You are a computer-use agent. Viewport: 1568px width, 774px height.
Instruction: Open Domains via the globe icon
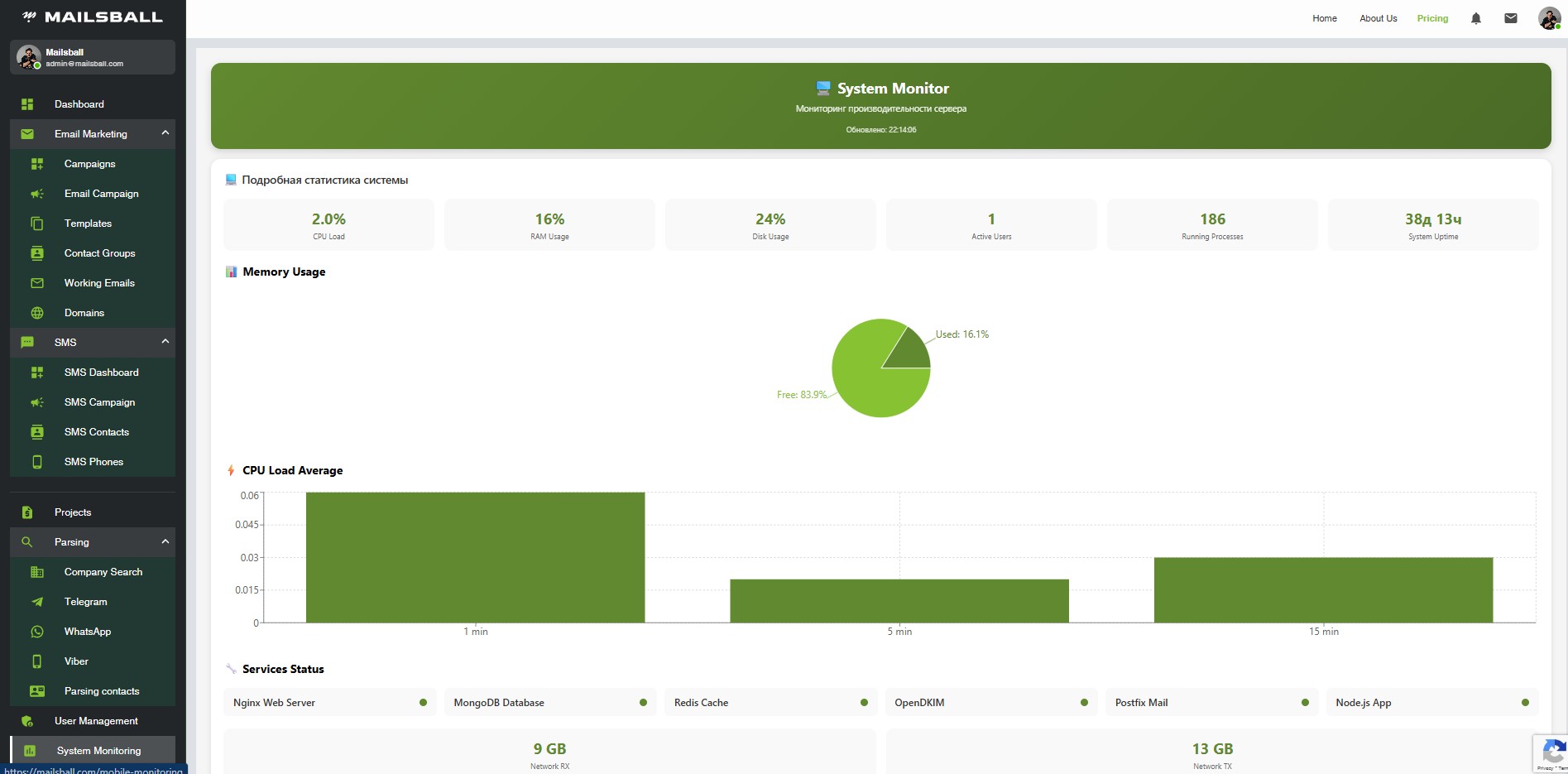37,313
